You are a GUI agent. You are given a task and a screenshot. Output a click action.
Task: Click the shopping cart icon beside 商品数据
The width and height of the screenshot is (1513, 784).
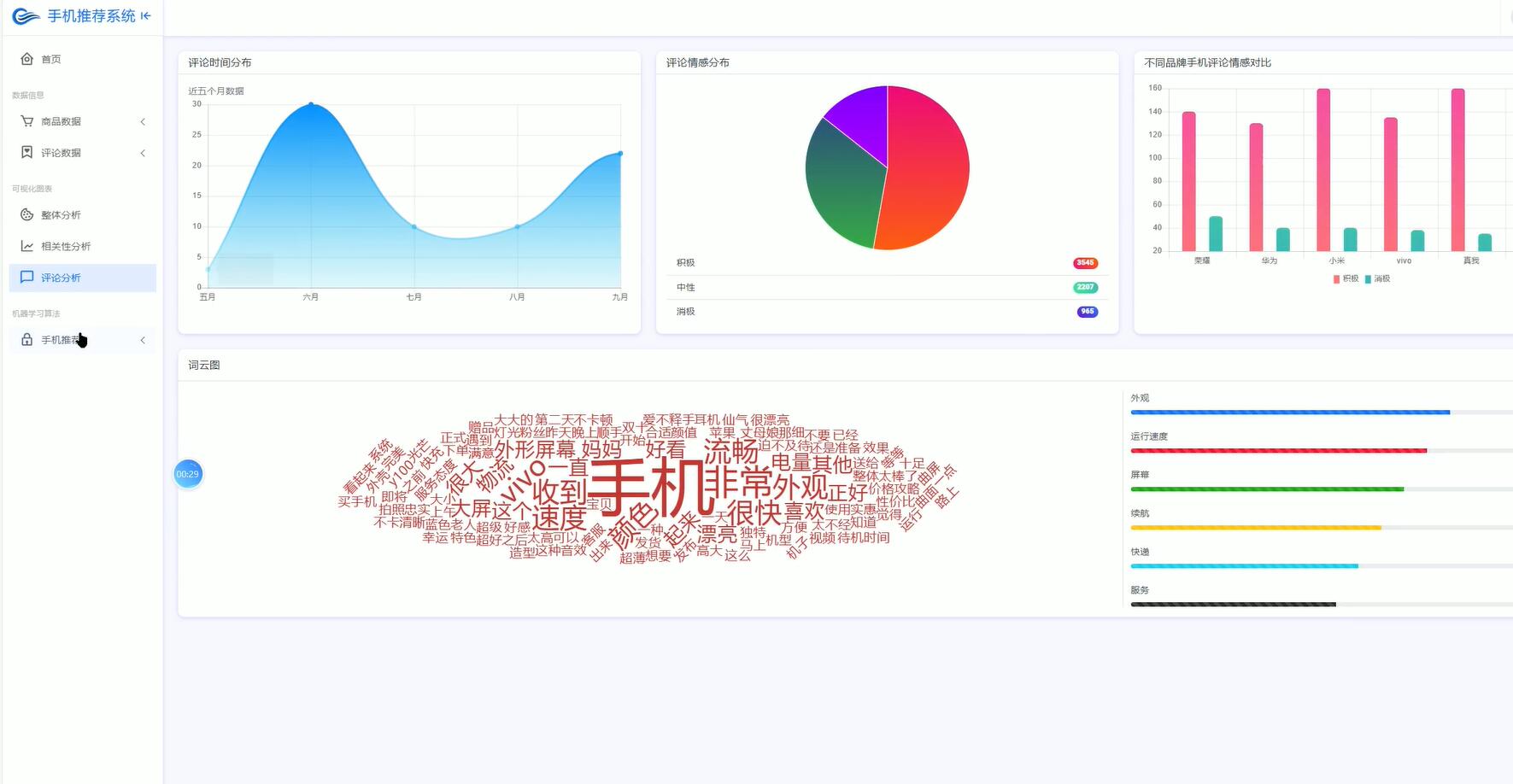coord(26,120)
